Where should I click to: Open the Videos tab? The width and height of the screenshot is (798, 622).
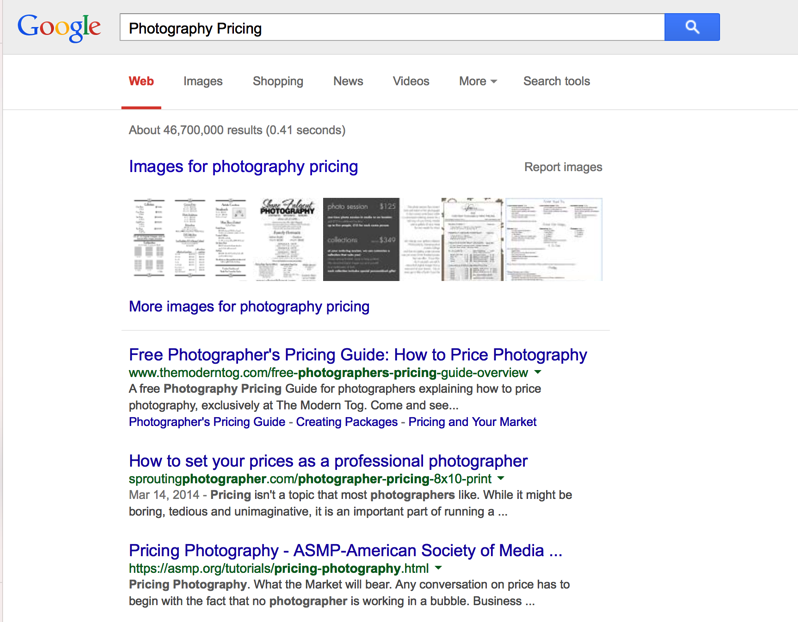click(x=411, y=81)
